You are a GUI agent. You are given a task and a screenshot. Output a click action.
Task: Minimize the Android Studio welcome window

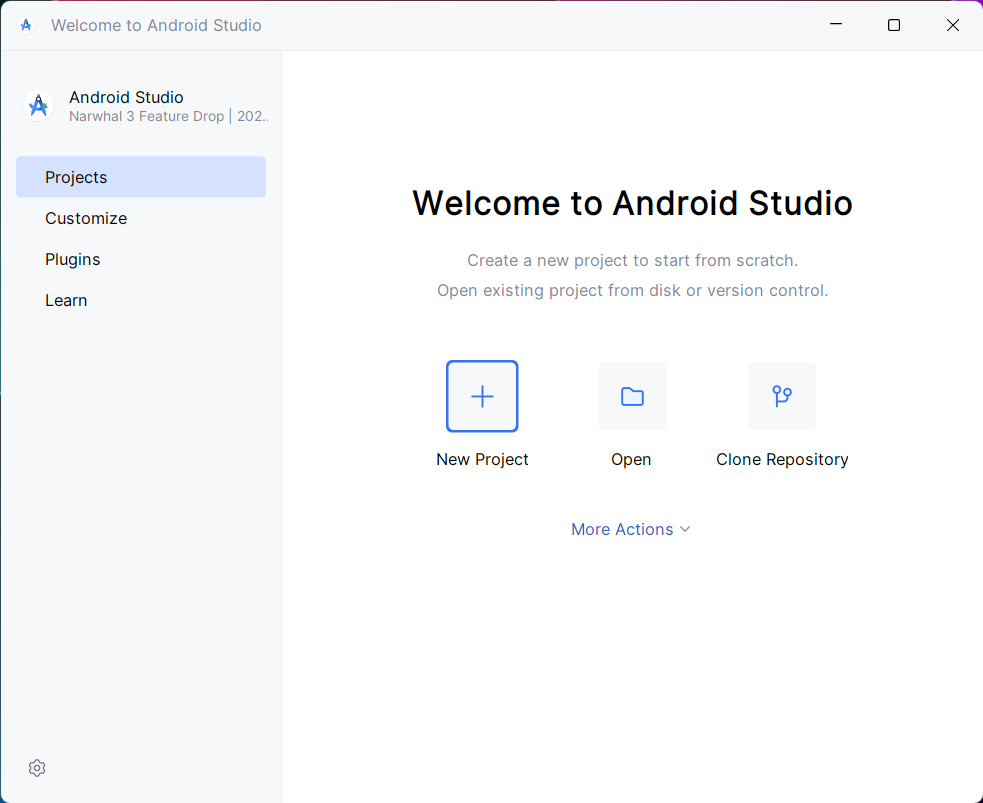(x=835, y=25)
